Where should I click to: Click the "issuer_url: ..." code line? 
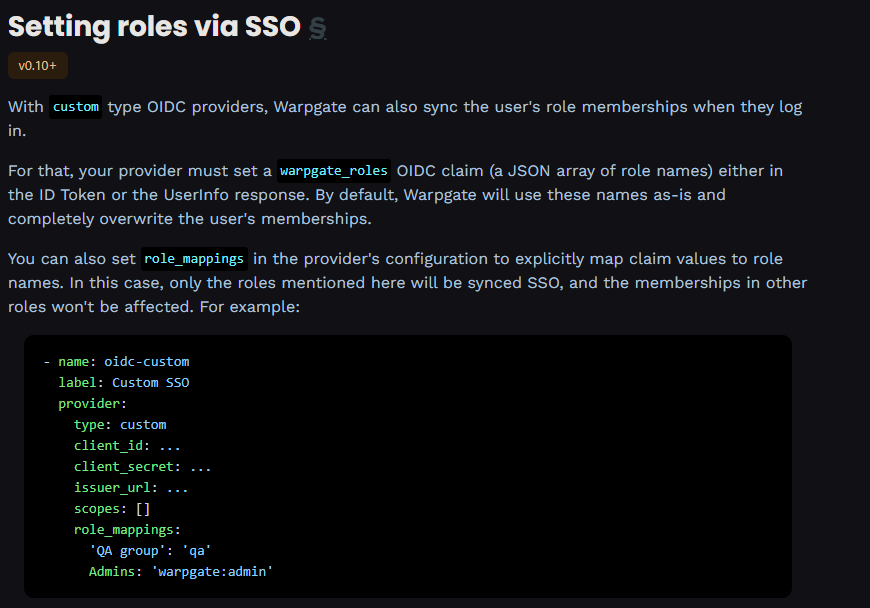pyautogui.click(x=131, y=488)
